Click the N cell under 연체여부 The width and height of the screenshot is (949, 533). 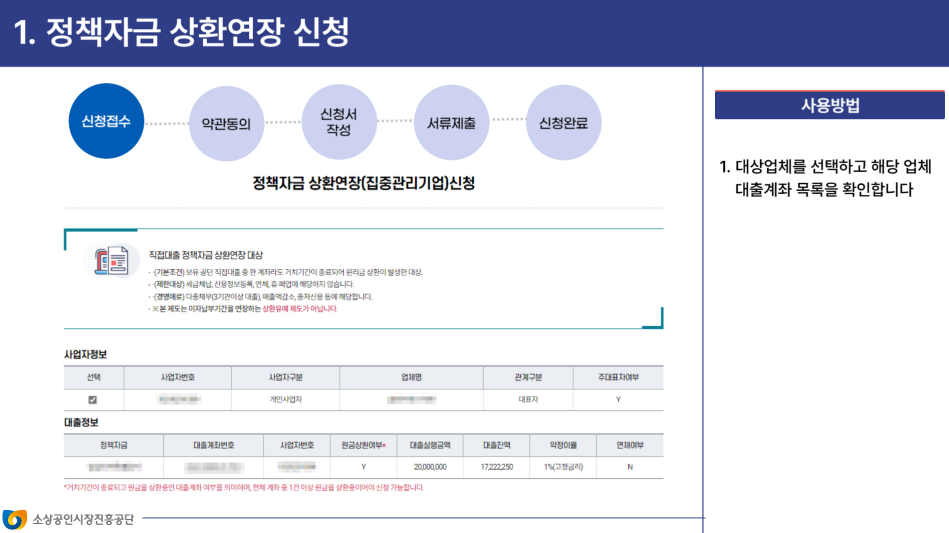630,467
